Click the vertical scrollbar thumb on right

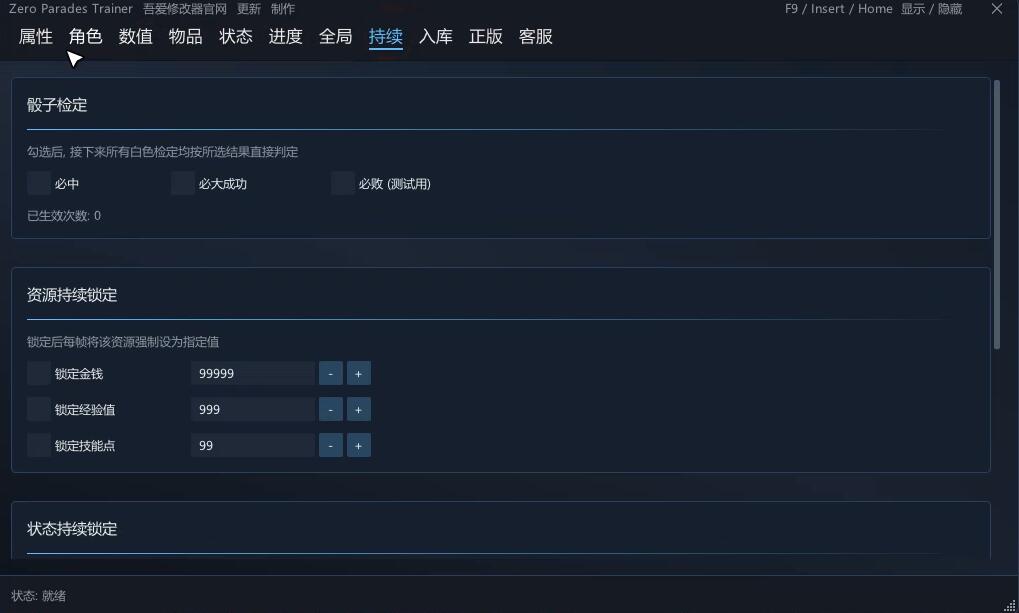(x=997, y=215)
